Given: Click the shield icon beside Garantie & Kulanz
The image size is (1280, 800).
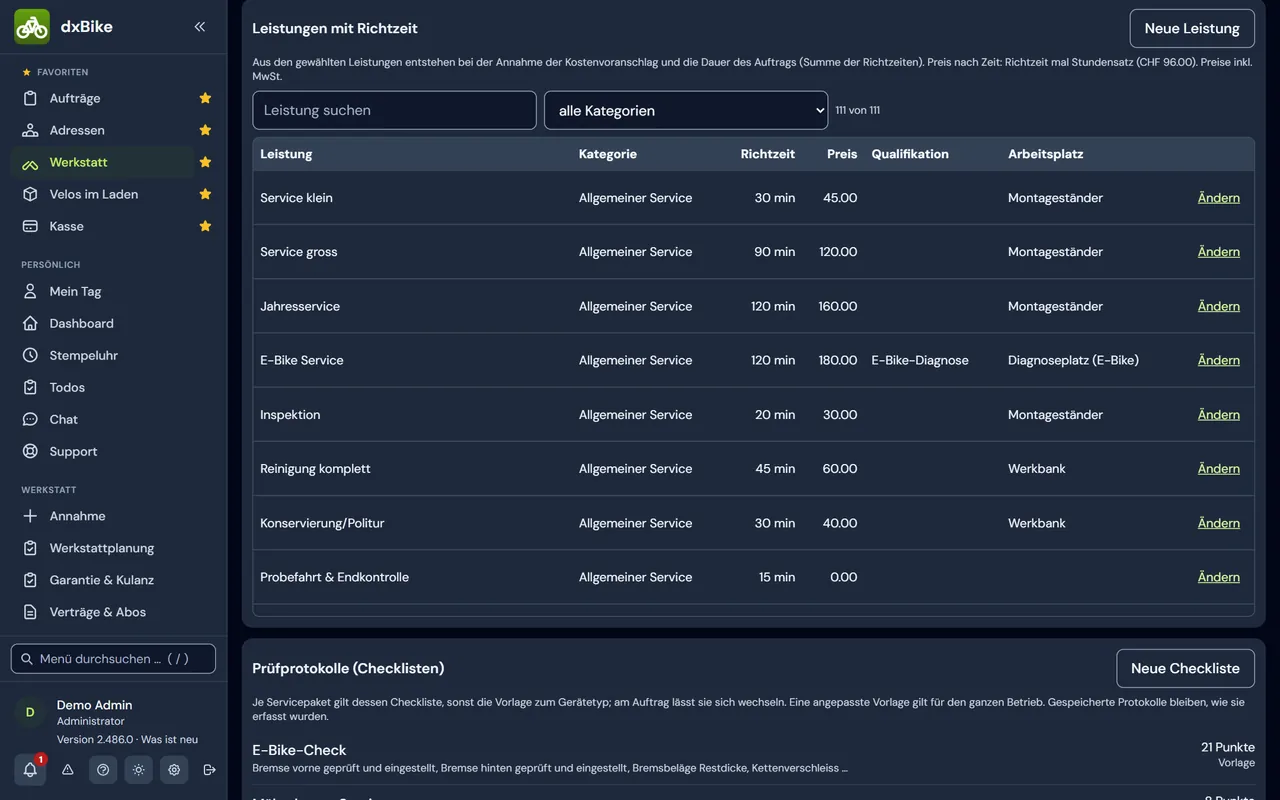Looking at the screenshot, I should (x=30, y=580).
